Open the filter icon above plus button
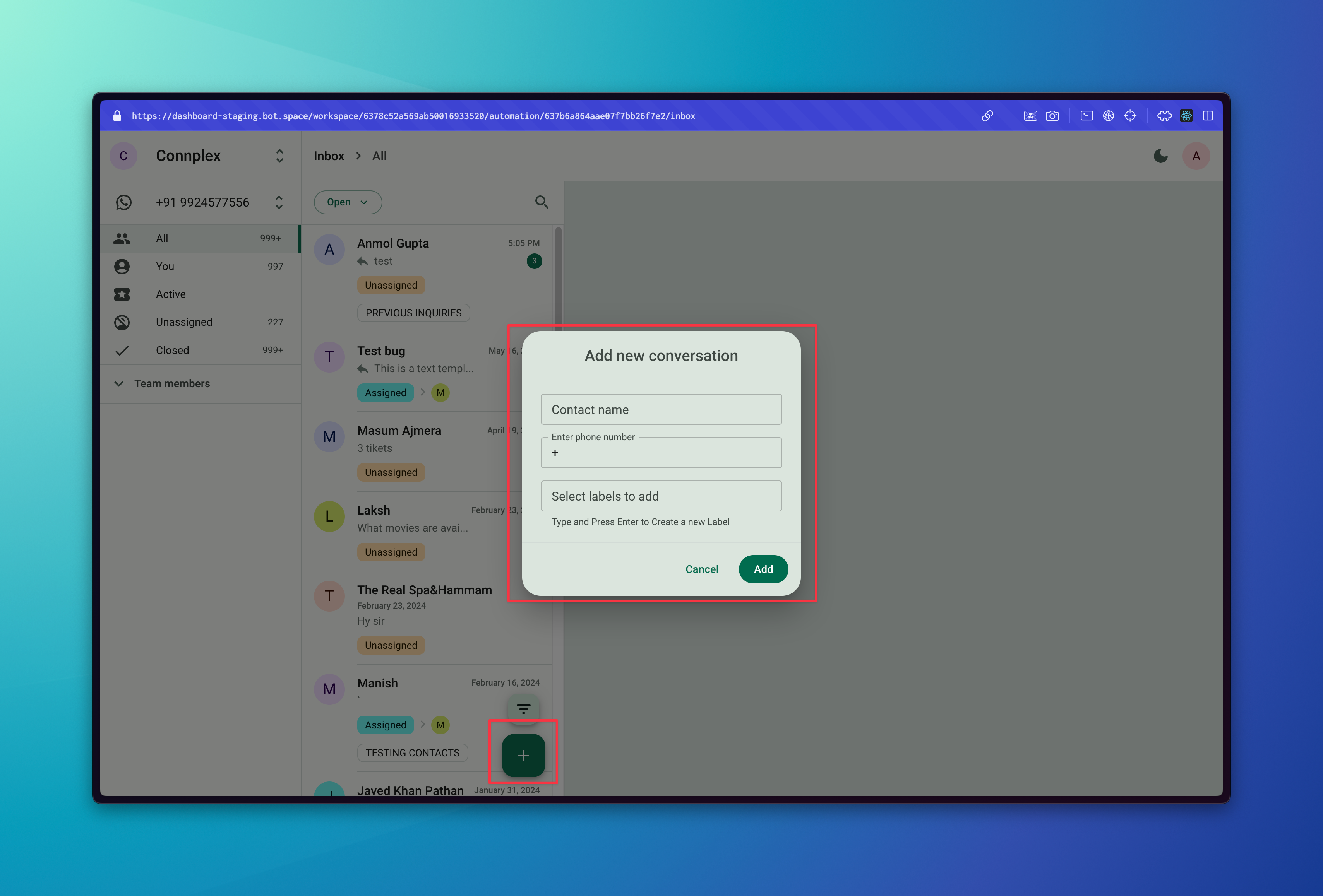Image resolution: width=1323 pixels, height=896 pixels. tap(523, 709)
